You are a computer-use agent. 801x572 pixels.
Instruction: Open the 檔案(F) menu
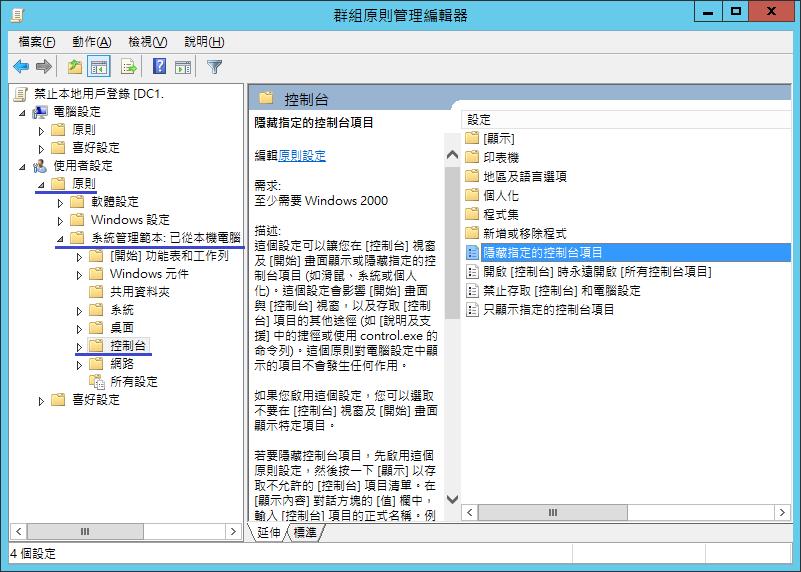click(x=36, y=42)
